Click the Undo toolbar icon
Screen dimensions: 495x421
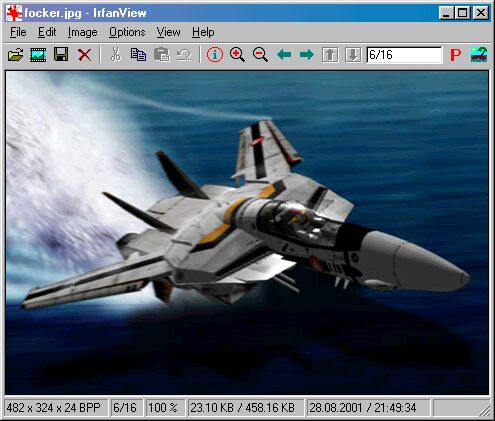click(184, 55)
